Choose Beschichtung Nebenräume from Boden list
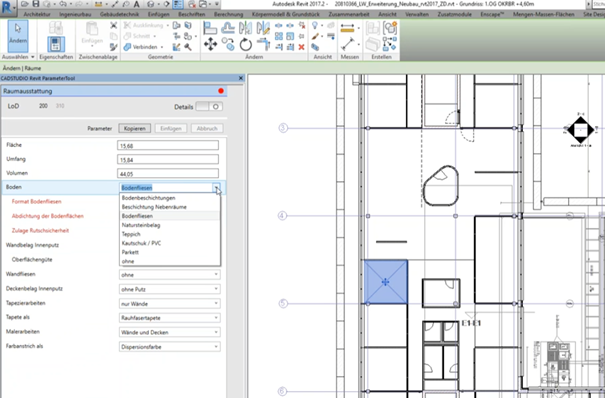 [x=170, y=207]
